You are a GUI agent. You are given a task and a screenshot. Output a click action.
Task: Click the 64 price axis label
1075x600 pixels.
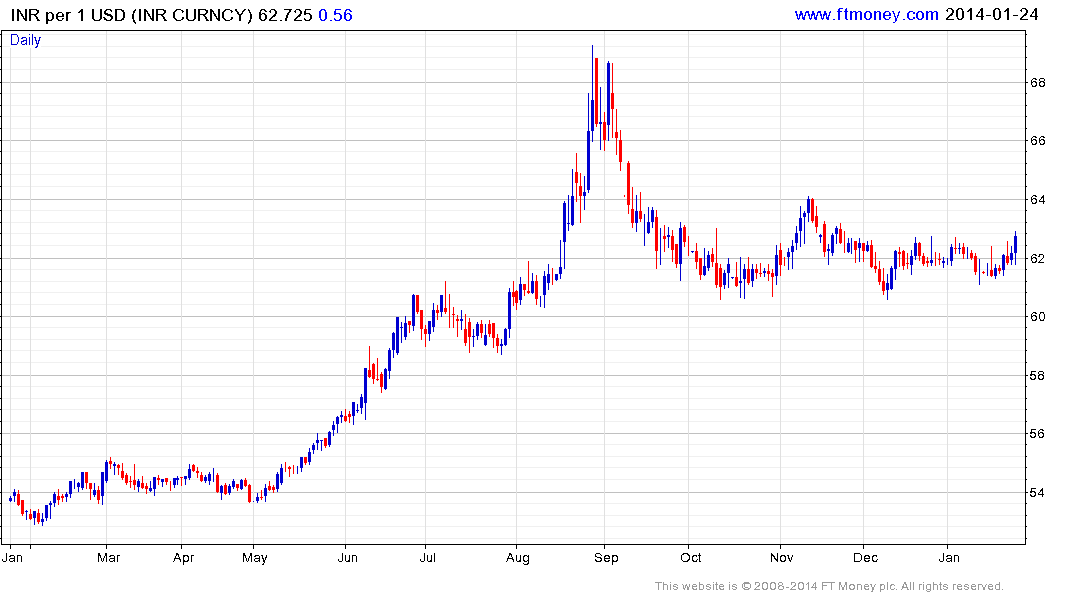point(1037,200)
